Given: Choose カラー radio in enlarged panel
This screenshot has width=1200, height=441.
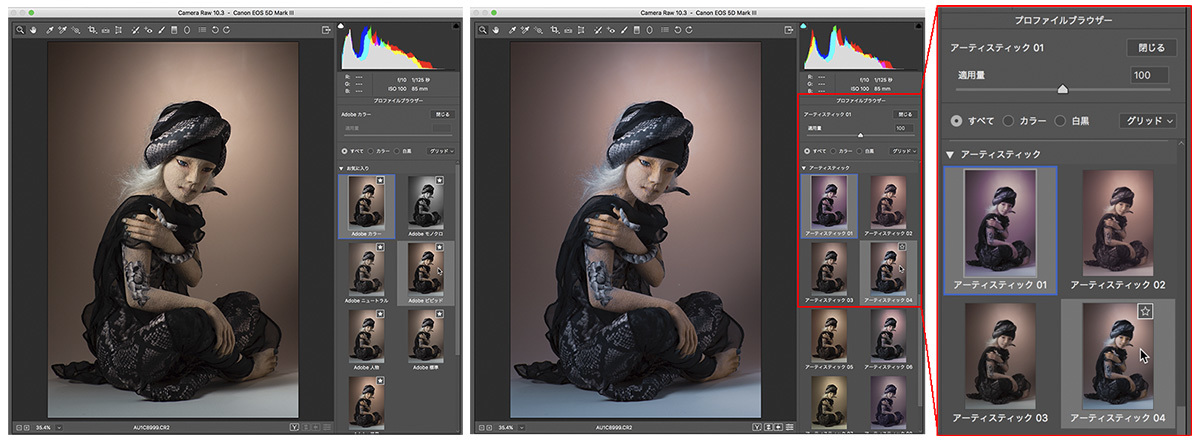Looking at the screenshot, I should point(1010,120).
